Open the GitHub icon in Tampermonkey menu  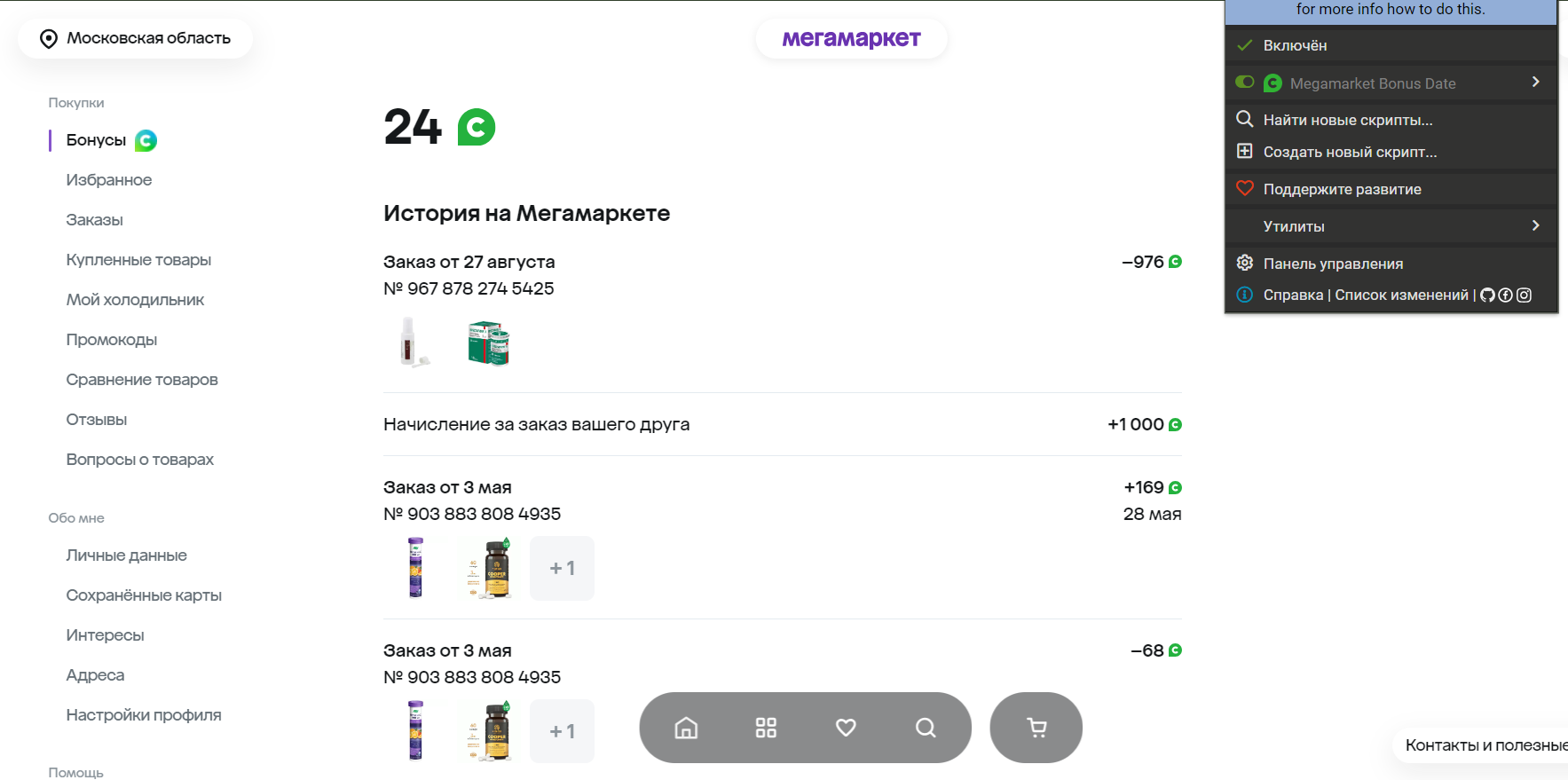[1487, 295]
